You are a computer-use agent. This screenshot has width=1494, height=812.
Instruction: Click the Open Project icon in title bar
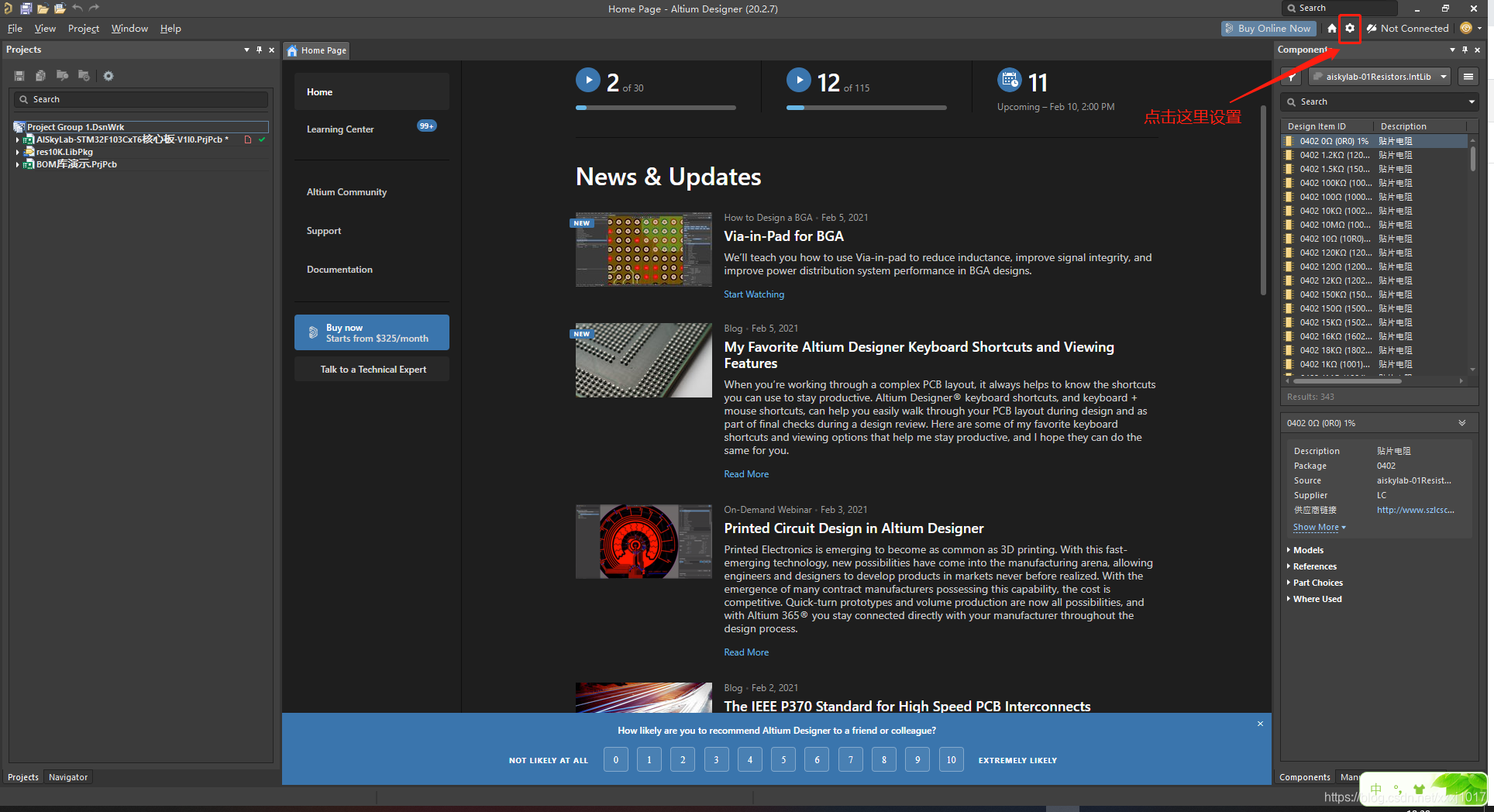pos(60,9)
